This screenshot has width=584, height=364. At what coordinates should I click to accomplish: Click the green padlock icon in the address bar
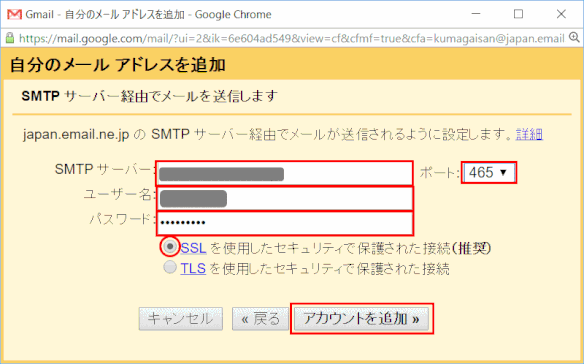[10, 38]
